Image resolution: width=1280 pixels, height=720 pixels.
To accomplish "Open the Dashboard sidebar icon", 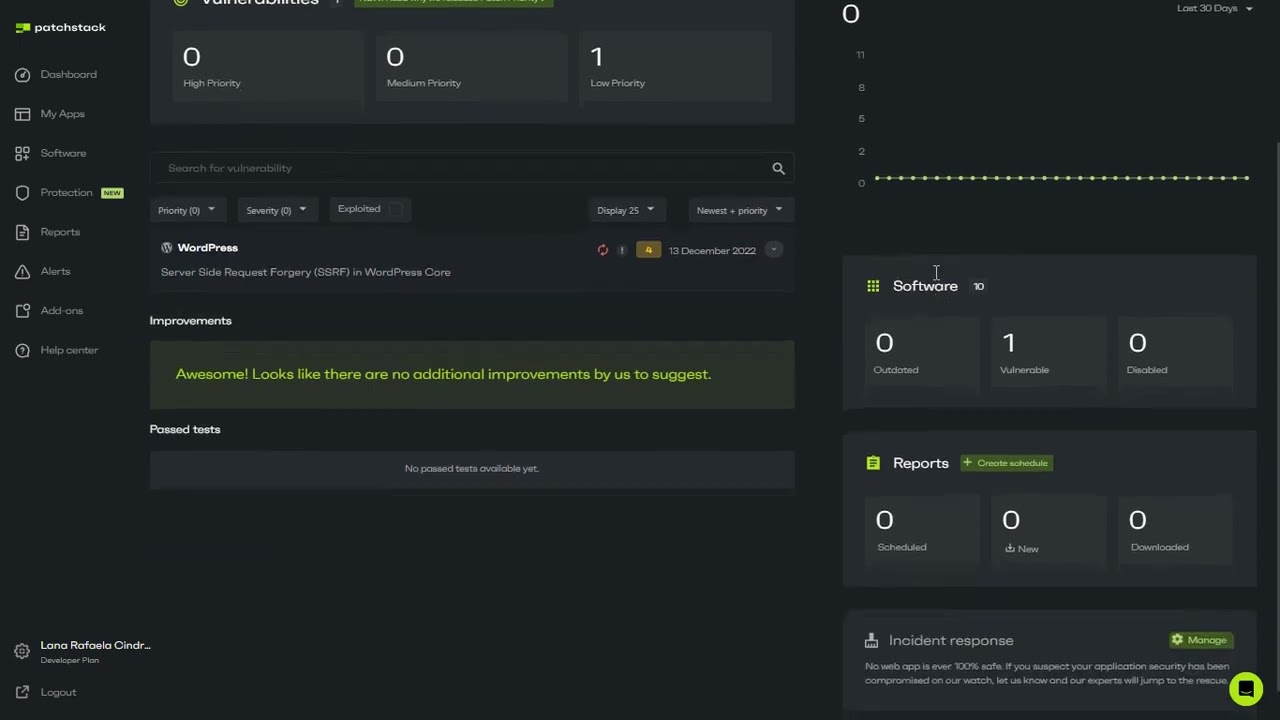I will pyautogui.click(x=22, y=75).
